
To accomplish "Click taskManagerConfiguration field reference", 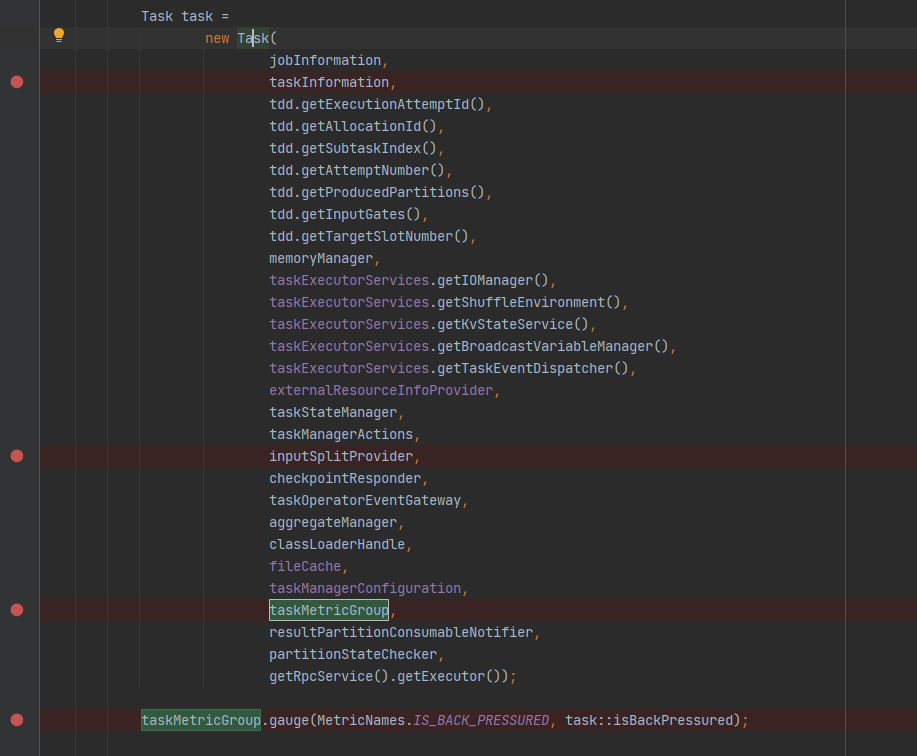I will click(365, 588).
